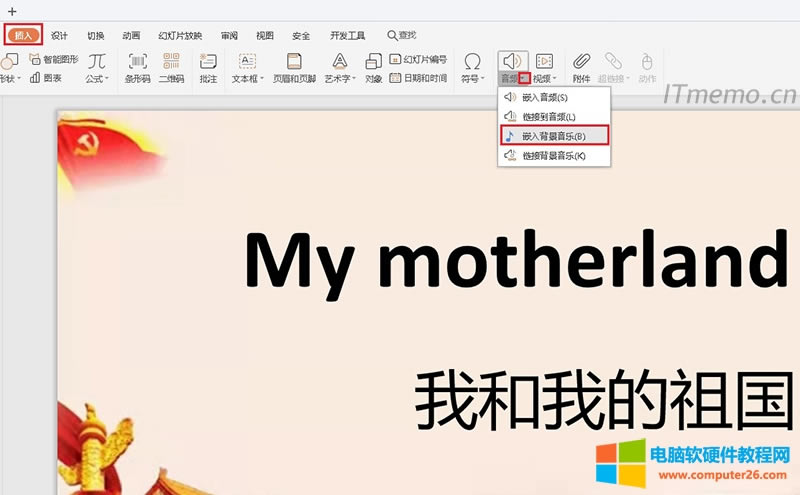
Task: Click the 'My motherland' title text
Action: (515, 260)
